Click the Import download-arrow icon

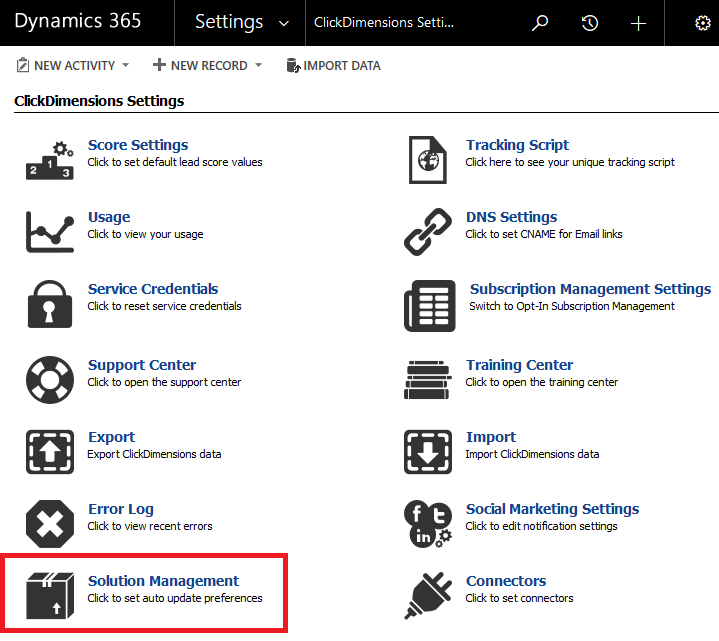coord(427,452)
